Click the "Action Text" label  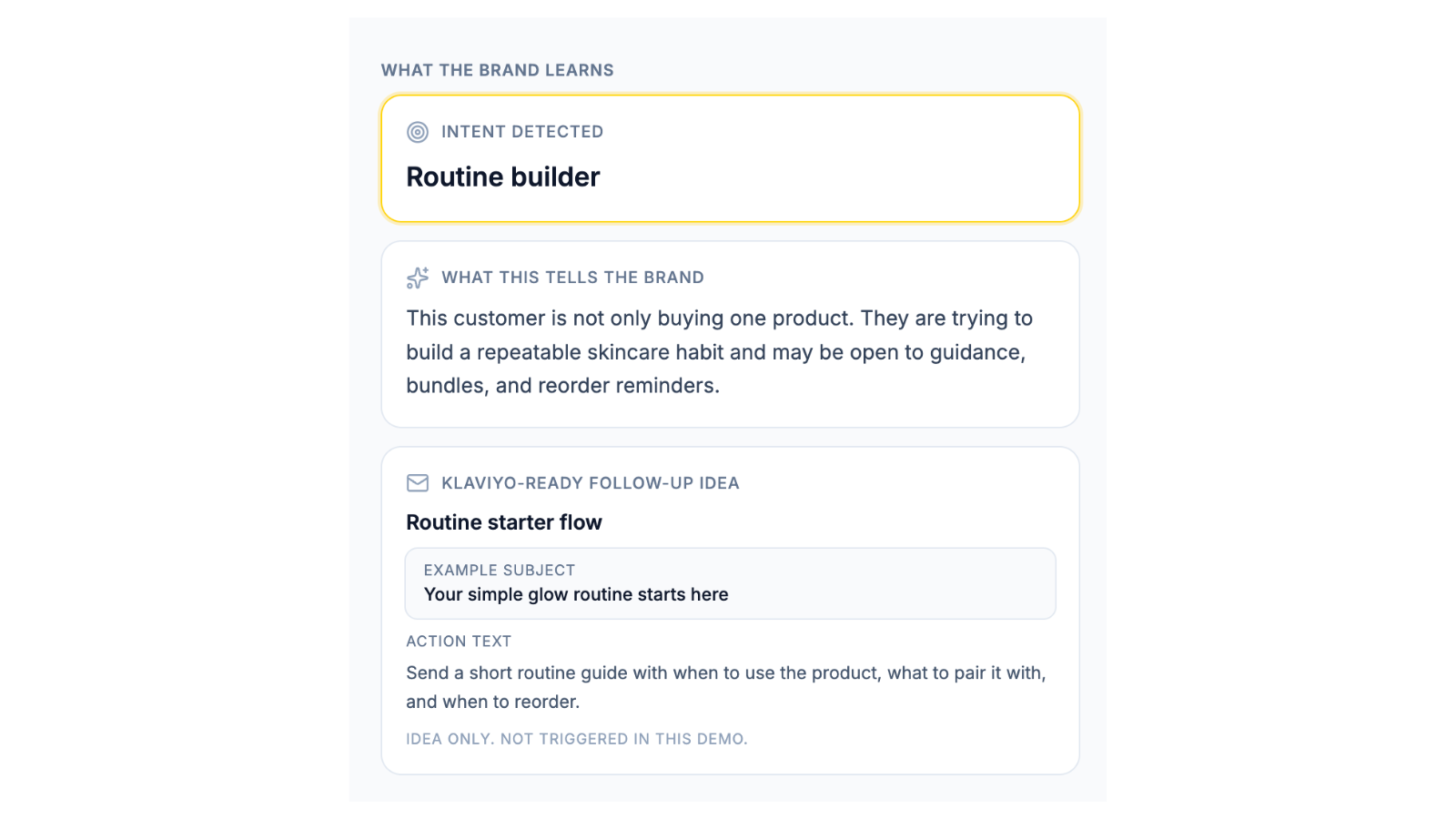[x=459, y=642]
